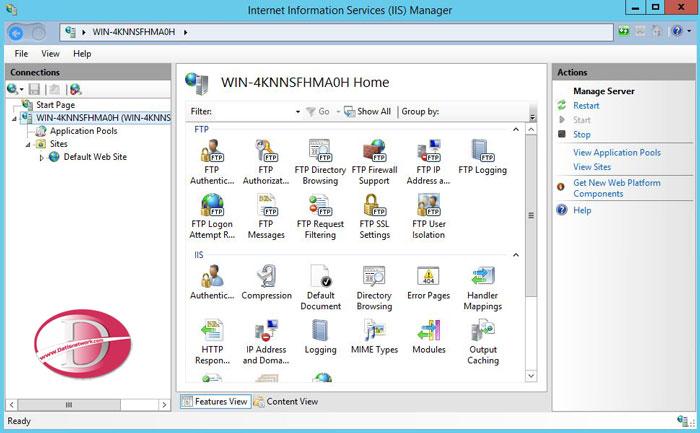Image resolution: width=700 pixels, height=433 pixels.
Task: Open Error Pages feature
Action: click(x=429, y=282)
